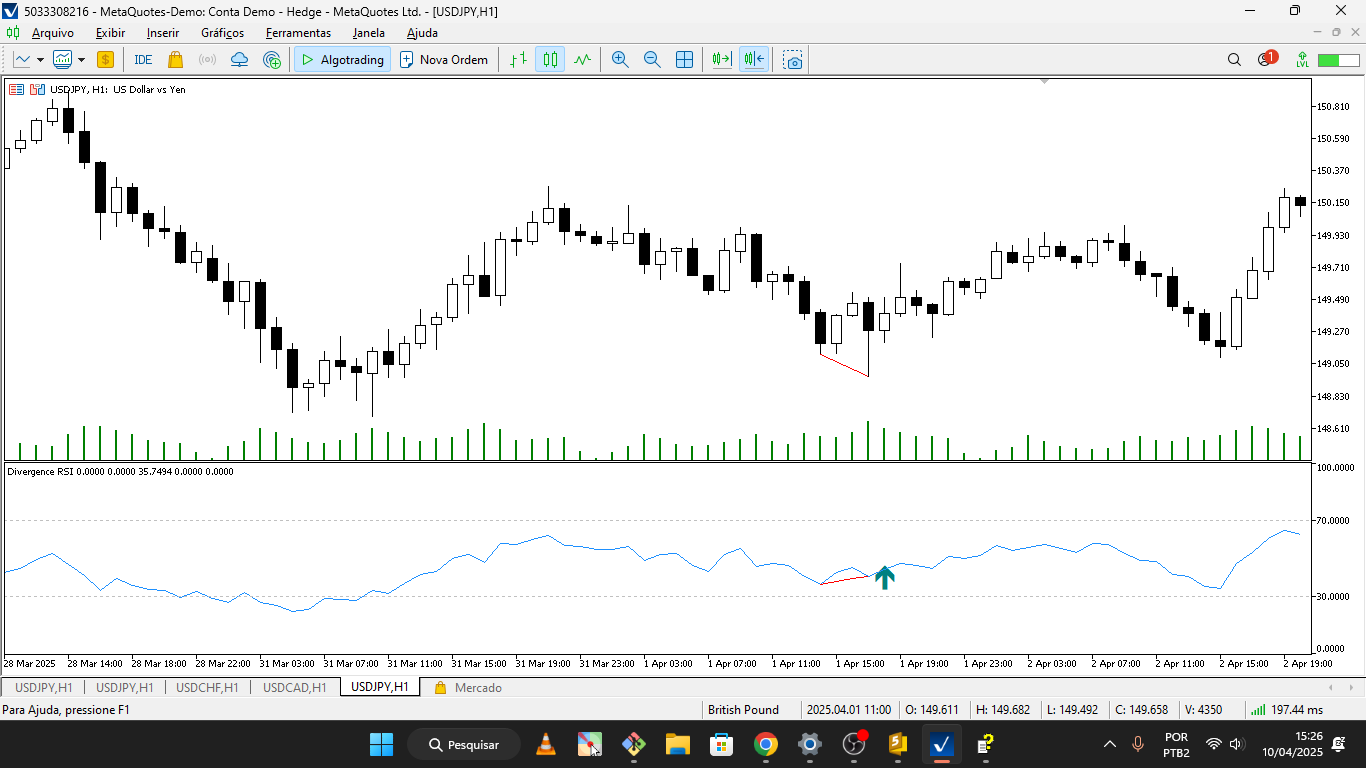Zoom out of the chart
Viewport: 1366px width, 768px height.
(x=652, y=59)
